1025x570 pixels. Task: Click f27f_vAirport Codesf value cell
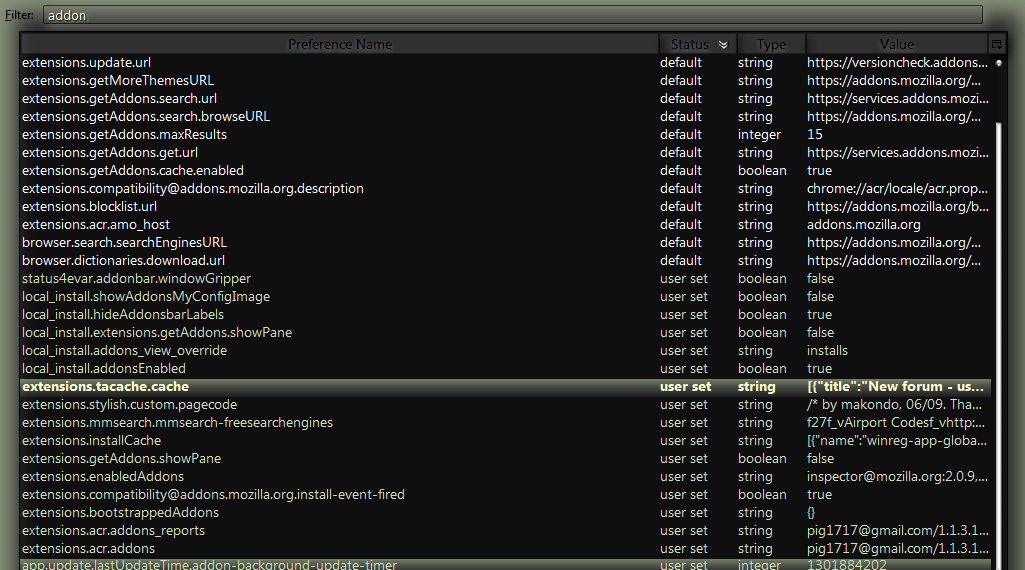896,422
